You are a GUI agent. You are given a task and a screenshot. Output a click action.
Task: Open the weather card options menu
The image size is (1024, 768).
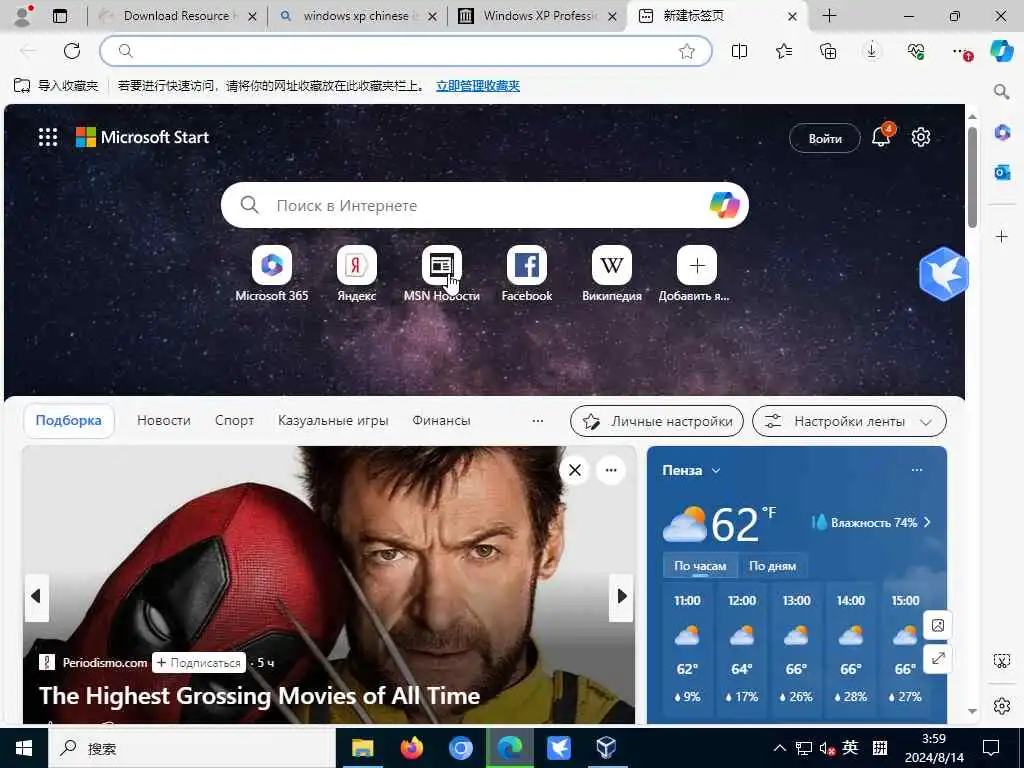(917, 470)
